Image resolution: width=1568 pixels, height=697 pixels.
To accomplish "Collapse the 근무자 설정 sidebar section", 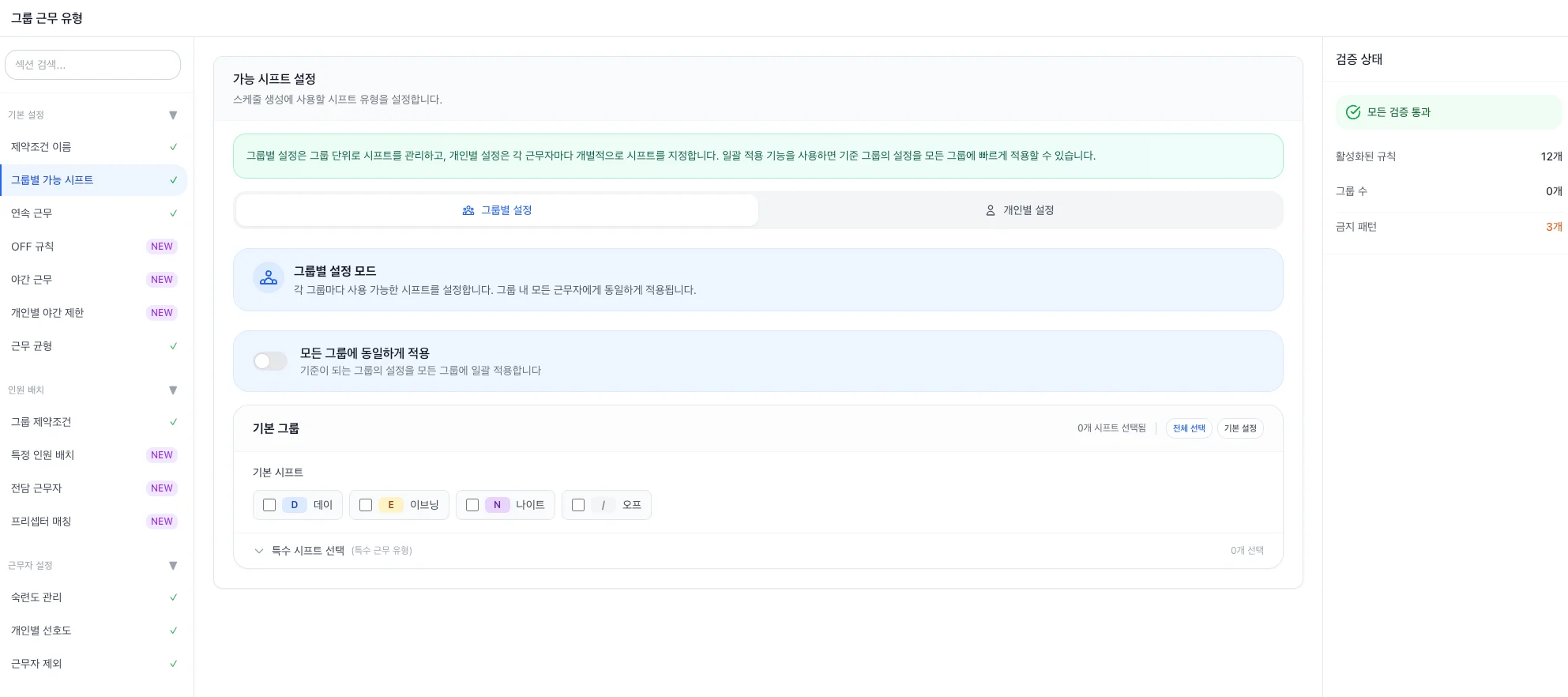I will [x=173, y=566].
